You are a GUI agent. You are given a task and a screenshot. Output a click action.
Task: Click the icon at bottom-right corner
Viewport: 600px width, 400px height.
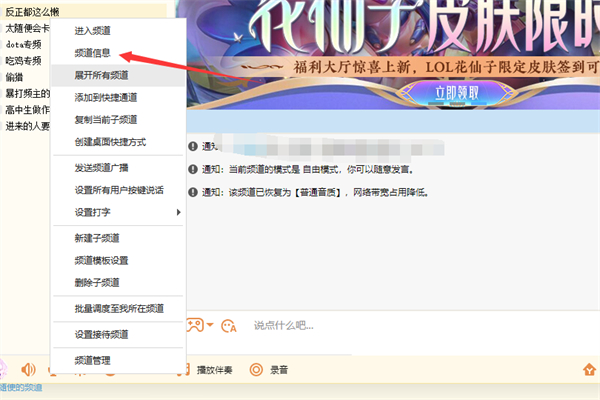tap(589, 369)
